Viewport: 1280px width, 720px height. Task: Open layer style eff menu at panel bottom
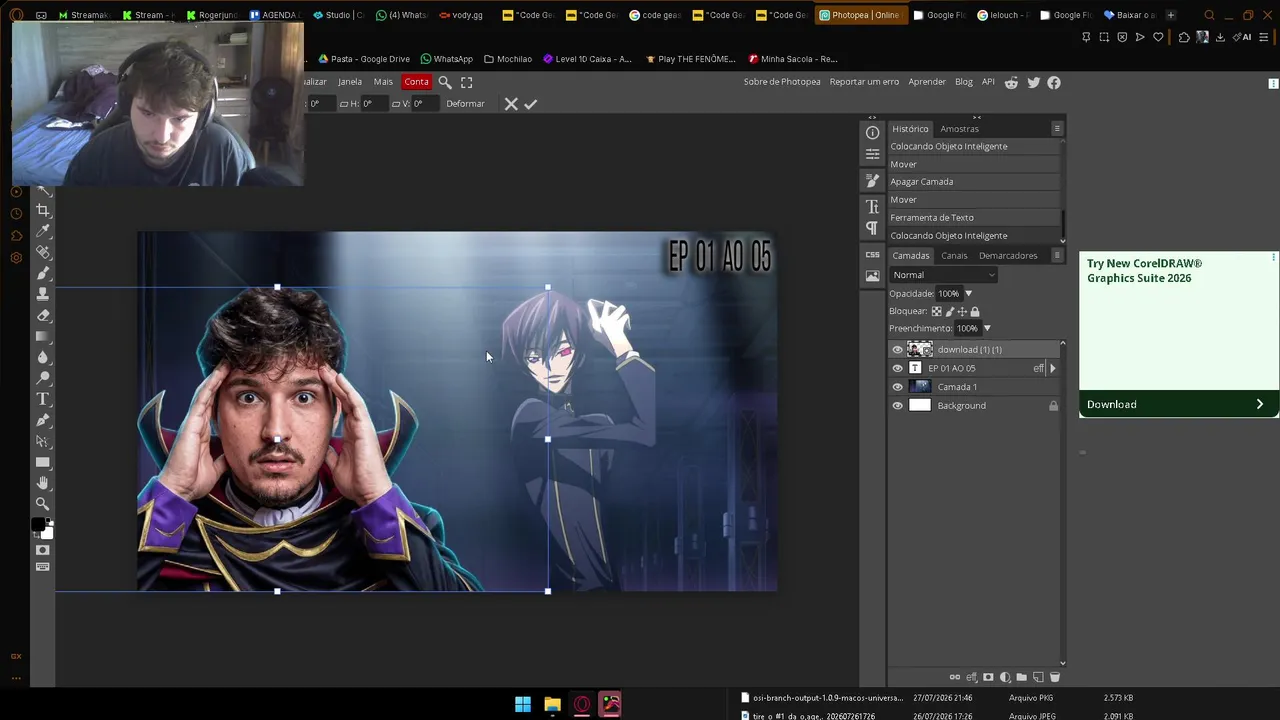tap(971, 677)
